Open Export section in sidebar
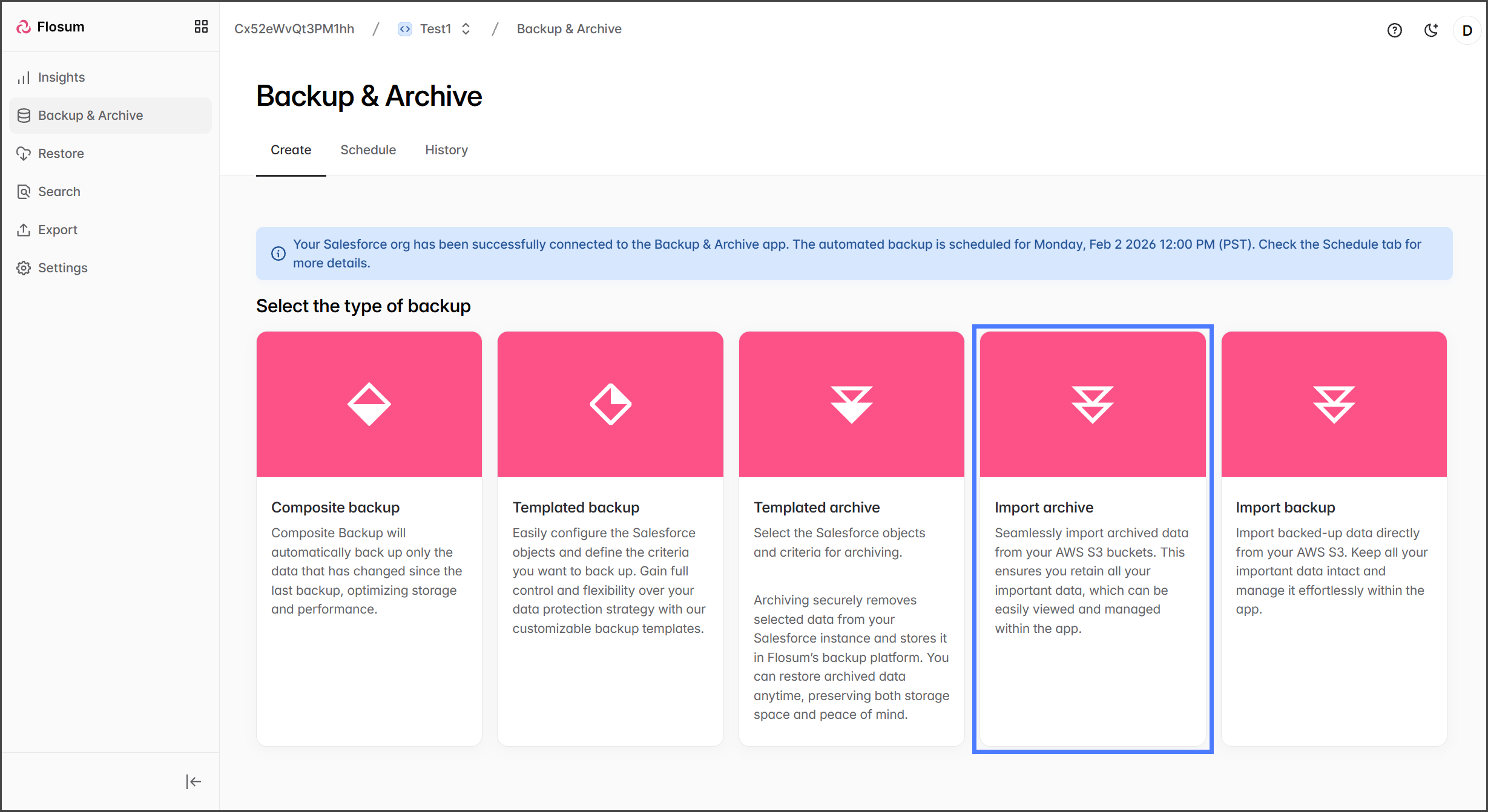 coord(58,230)
